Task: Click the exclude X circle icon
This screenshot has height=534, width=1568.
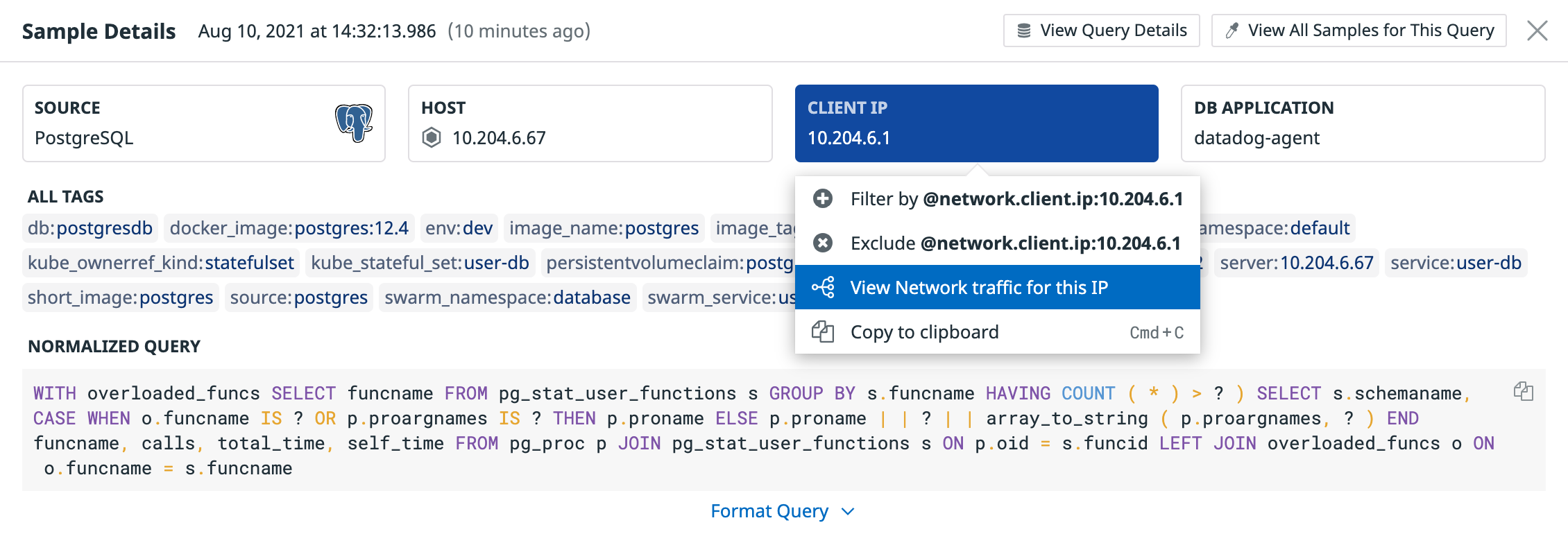Action: 823,243
